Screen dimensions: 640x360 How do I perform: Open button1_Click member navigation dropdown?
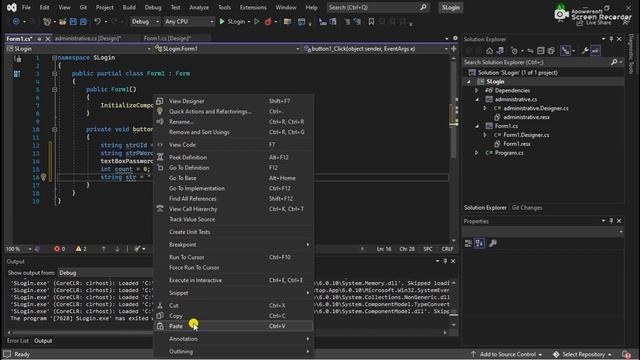pos(376,49)
